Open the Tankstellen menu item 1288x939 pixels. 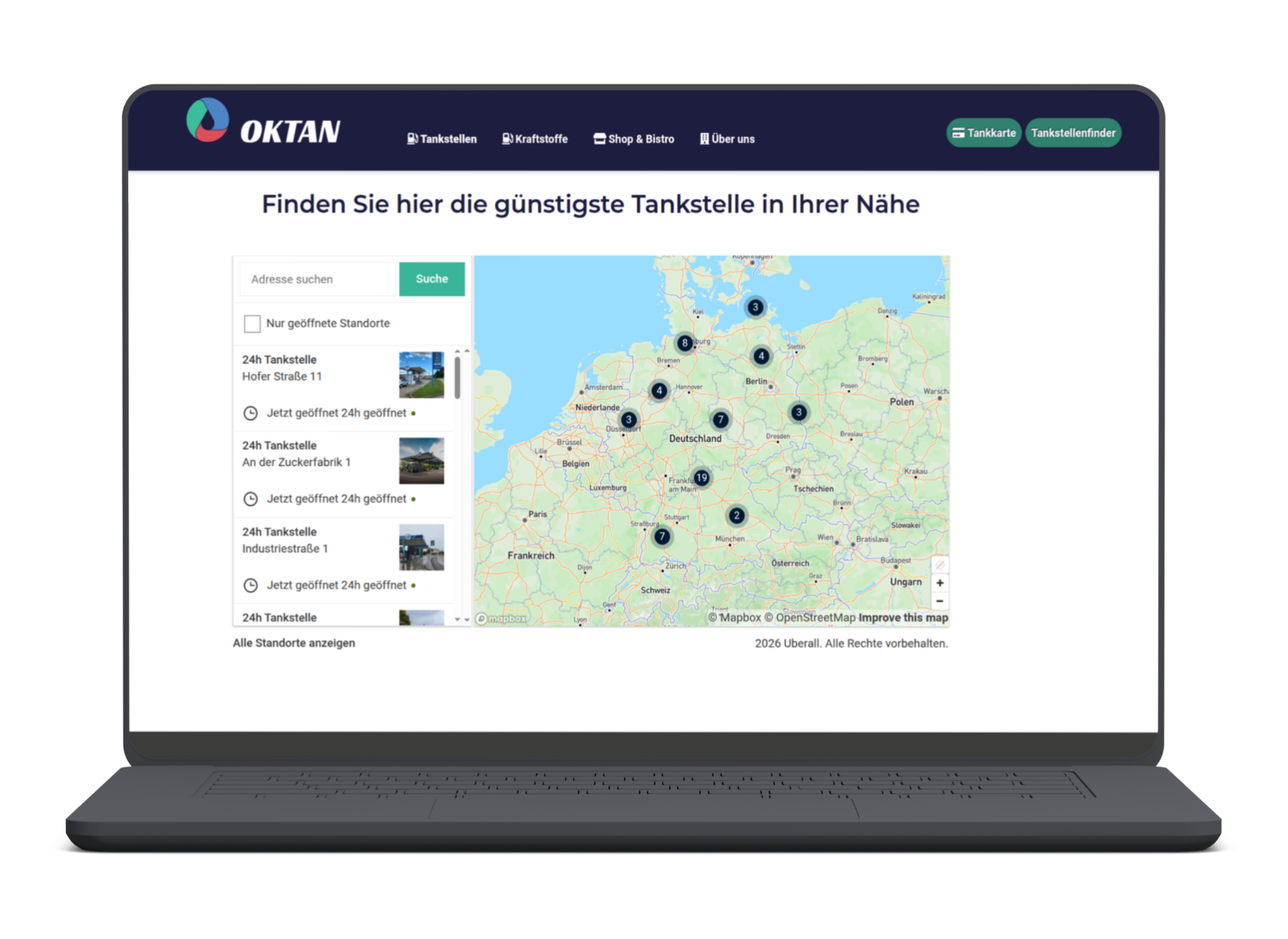441,139
